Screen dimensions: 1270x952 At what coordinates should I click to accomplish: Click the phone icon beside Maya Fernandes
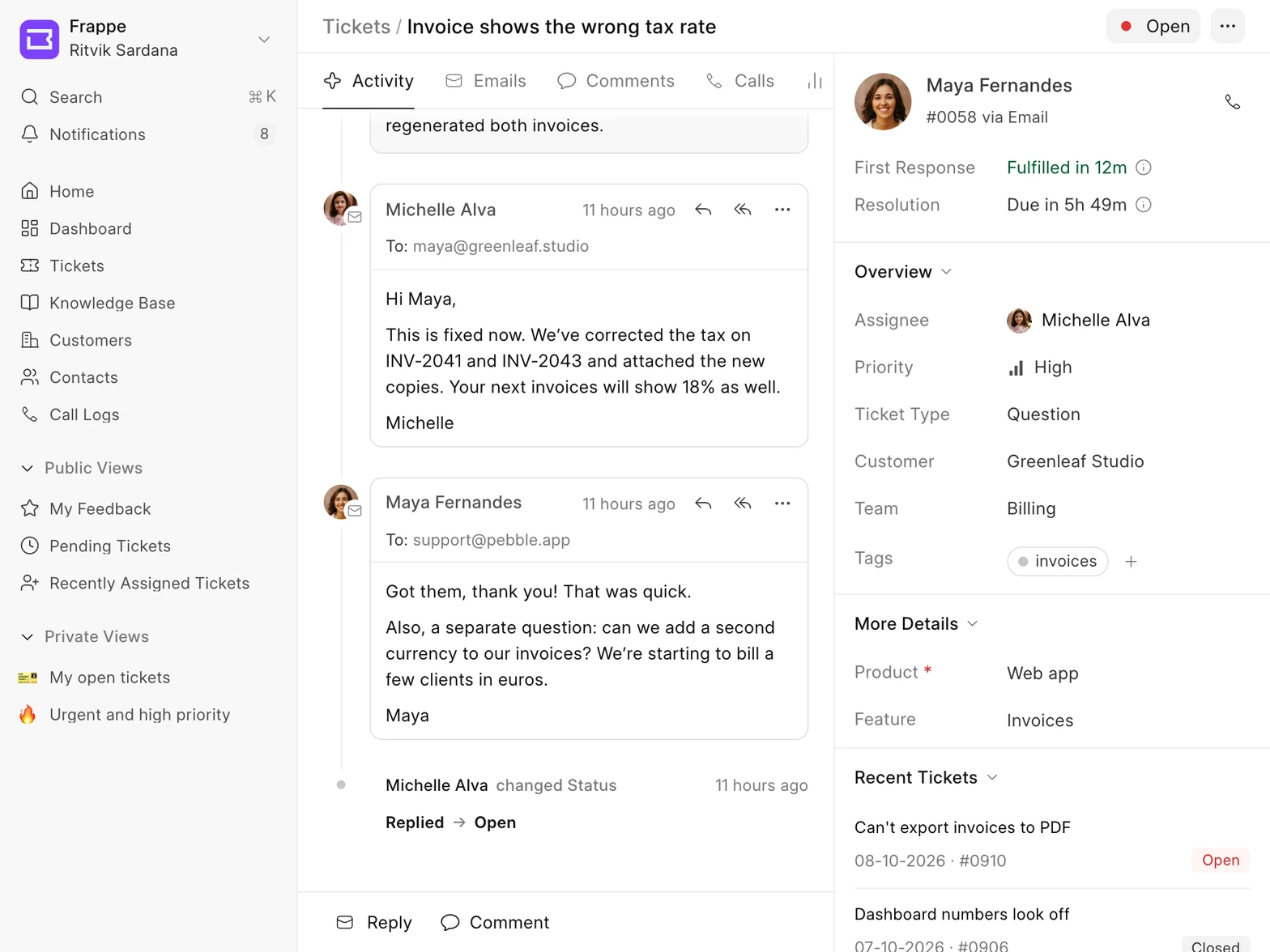click(1232, 102)
